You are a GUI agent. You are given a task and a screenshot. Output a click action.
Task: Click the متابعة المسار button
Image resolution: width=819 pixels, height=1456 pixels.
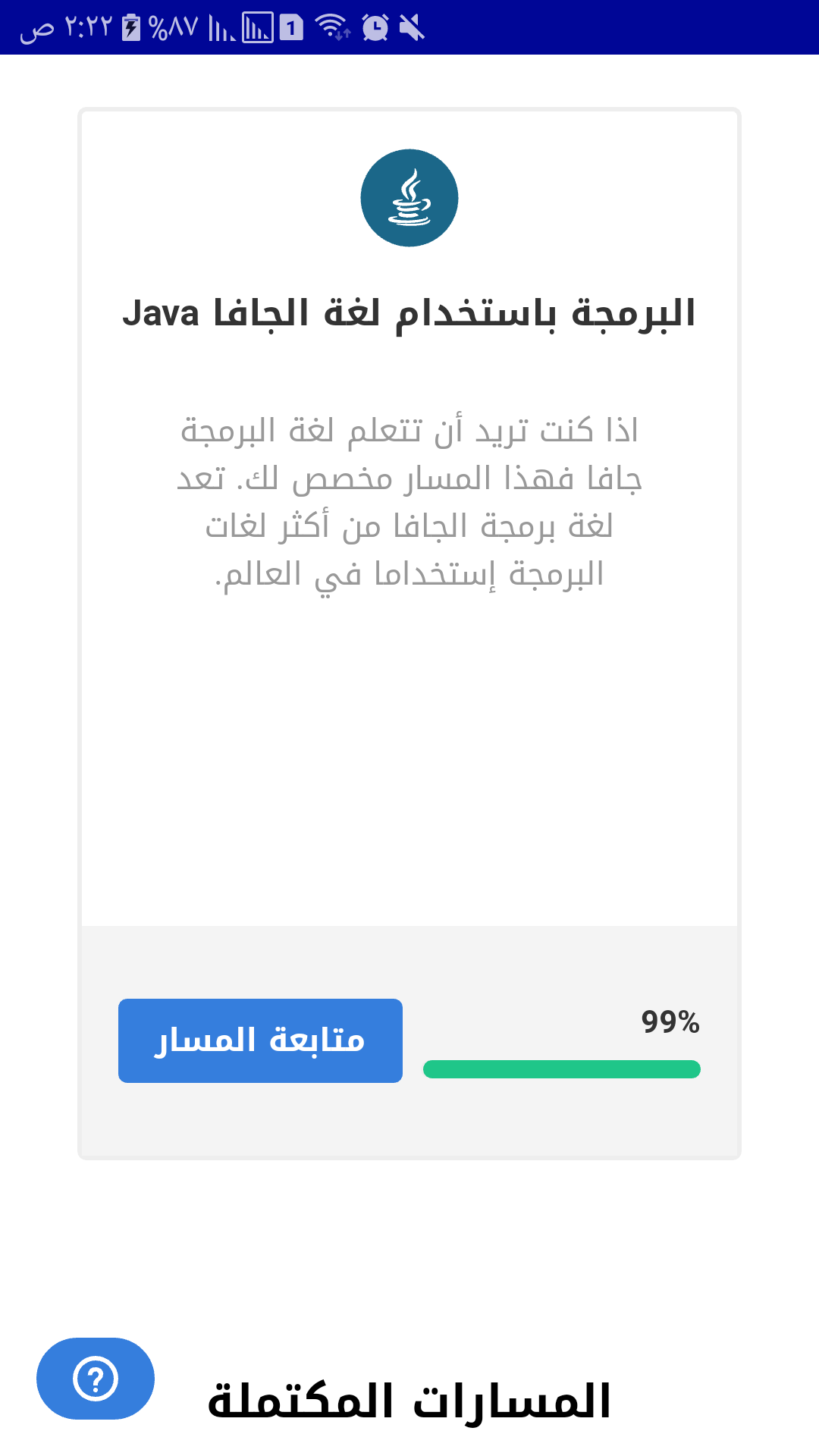[x=260, y=1040]
